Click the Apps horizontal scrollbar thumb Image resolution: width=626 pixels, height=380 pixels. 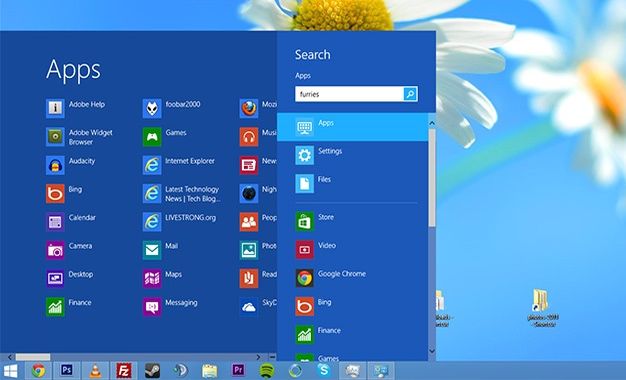click(33, 357)
